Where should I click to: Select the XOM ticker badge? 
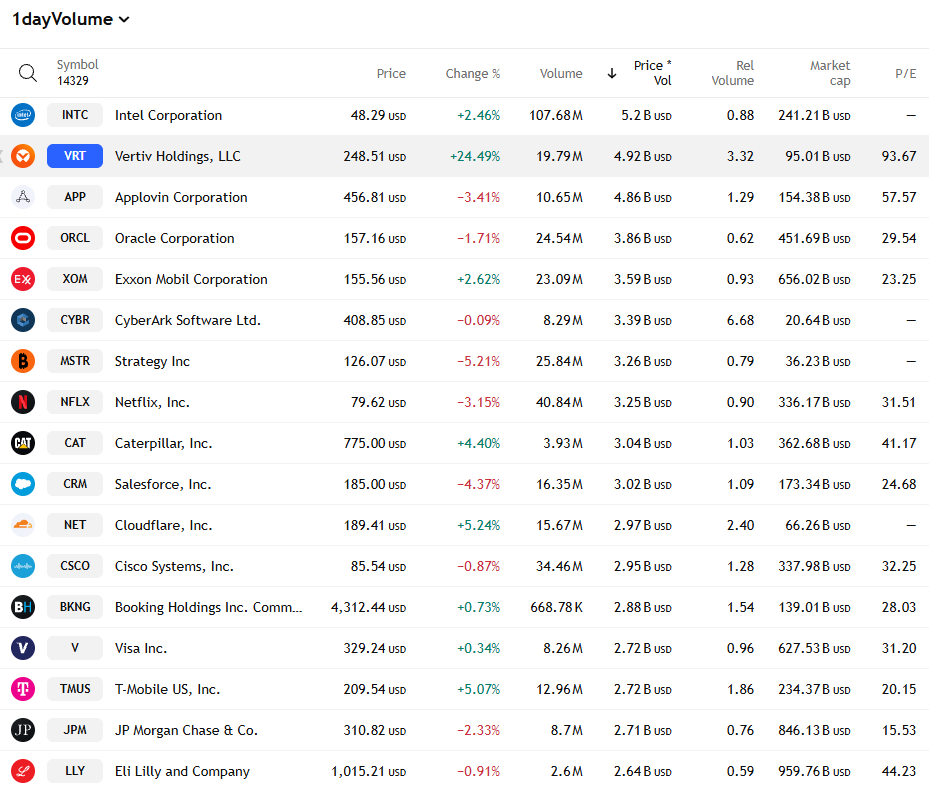tap(75, 279)
